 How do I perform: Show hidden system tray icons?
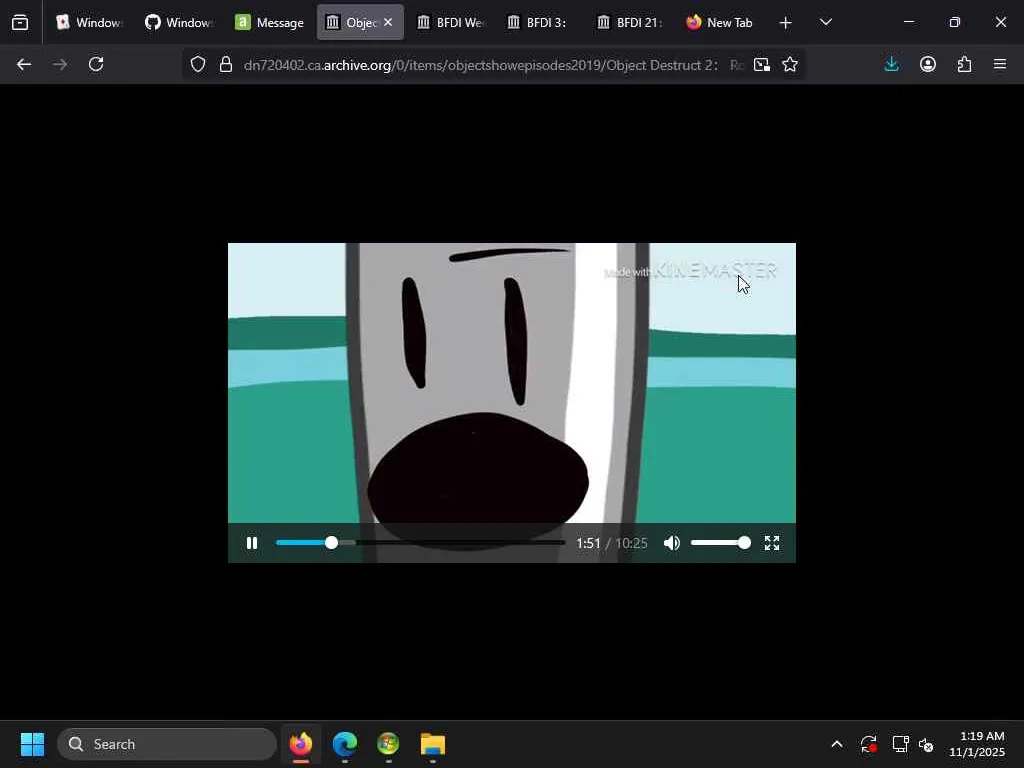[837, 744]
